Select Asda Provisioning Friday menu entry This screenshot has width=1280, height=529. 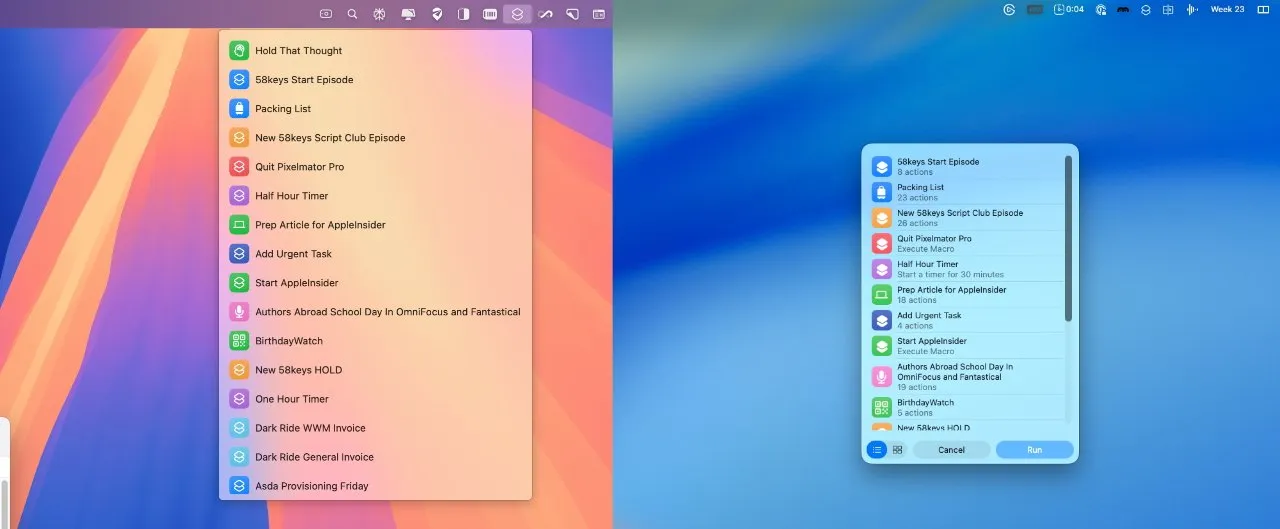[x=311, y=486]
